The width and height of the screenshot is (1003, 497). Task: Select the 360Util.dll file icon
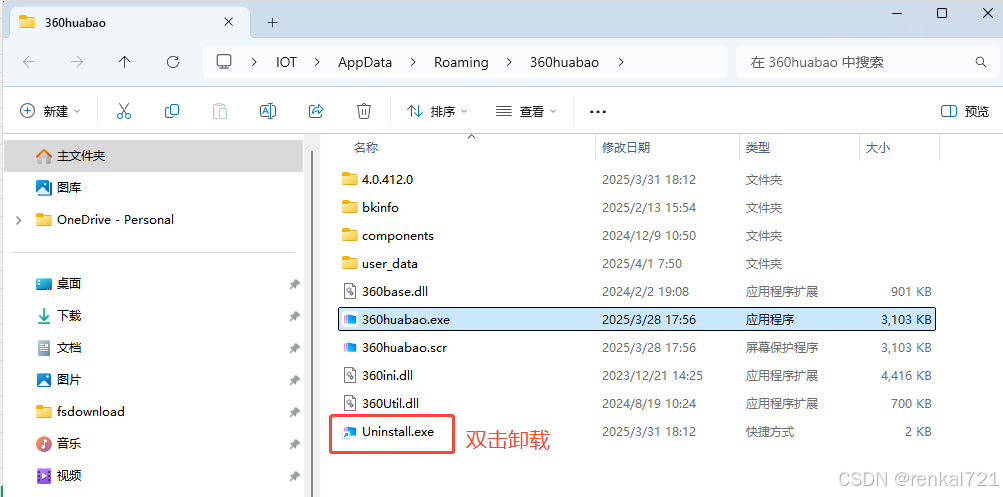coord(349,404)
